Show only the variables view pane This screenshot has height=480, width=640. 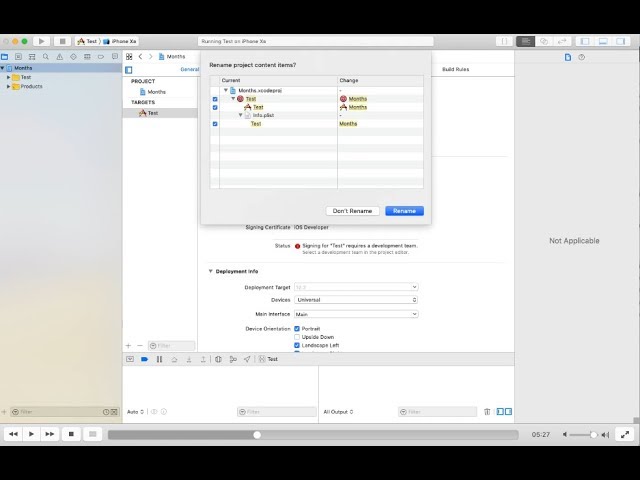tap(500, 412)
